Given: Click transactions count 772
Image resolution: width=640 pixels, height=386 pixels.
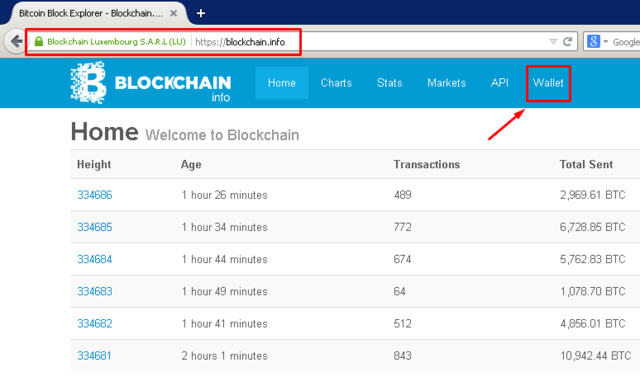Looking at the screenshot, I should pyautogui.click(x=402, y=227).
